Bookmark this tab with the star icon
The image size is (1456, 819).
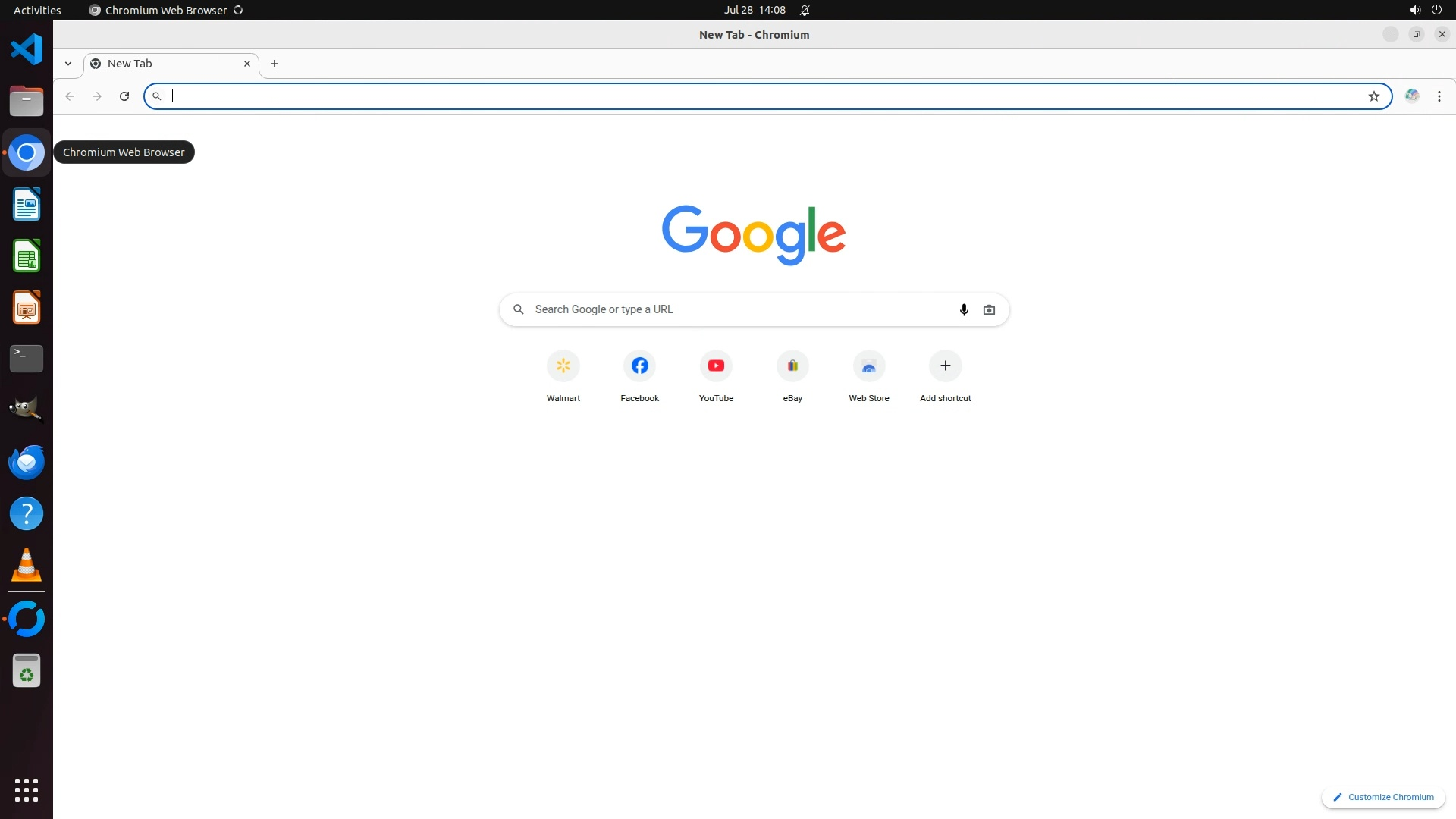pyautogui.click(x=1373, y=96)
